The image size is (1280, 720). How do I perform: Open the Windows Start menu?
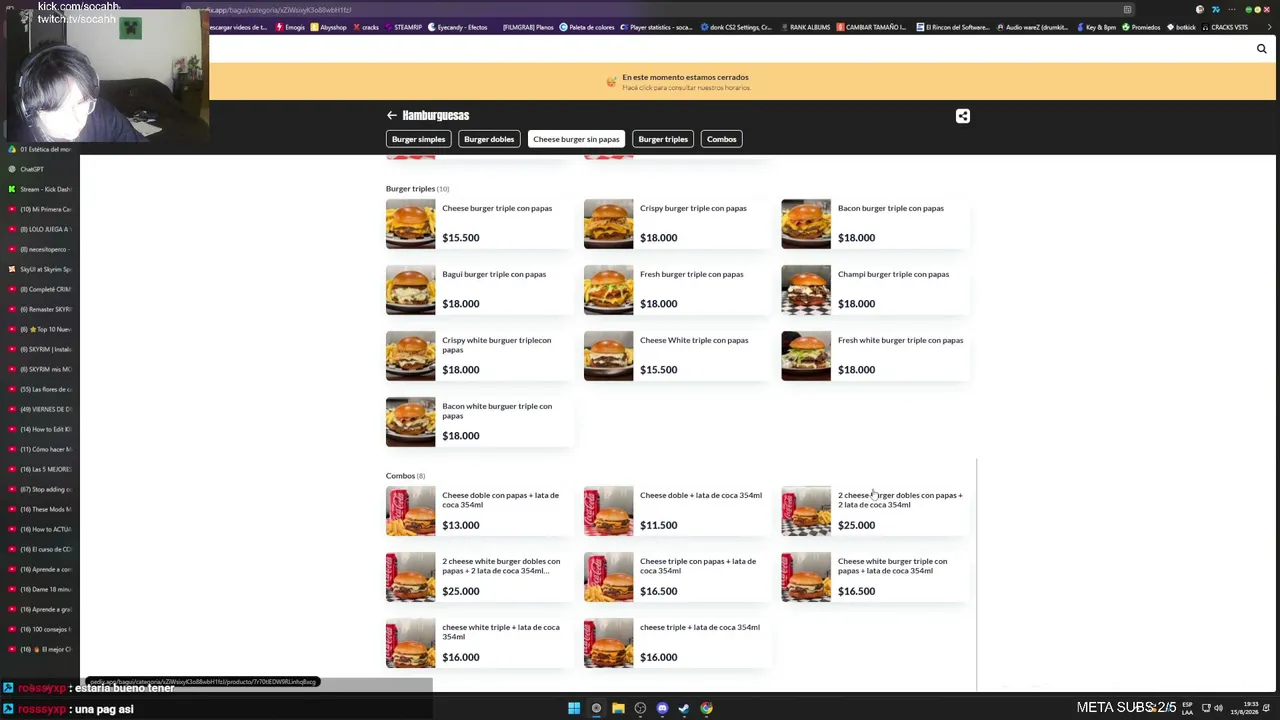(574, 708)
